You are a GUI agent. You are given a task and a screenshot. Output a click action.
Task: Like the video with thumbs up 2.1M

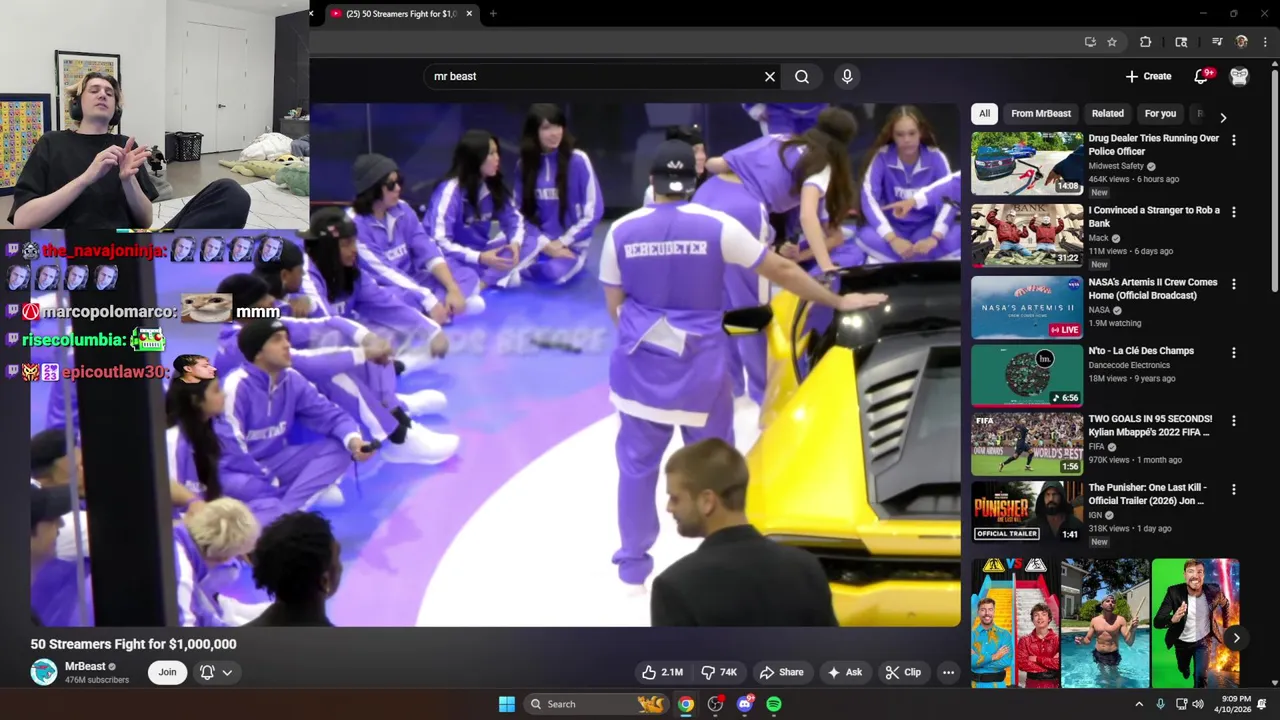[x=662, y=672]
